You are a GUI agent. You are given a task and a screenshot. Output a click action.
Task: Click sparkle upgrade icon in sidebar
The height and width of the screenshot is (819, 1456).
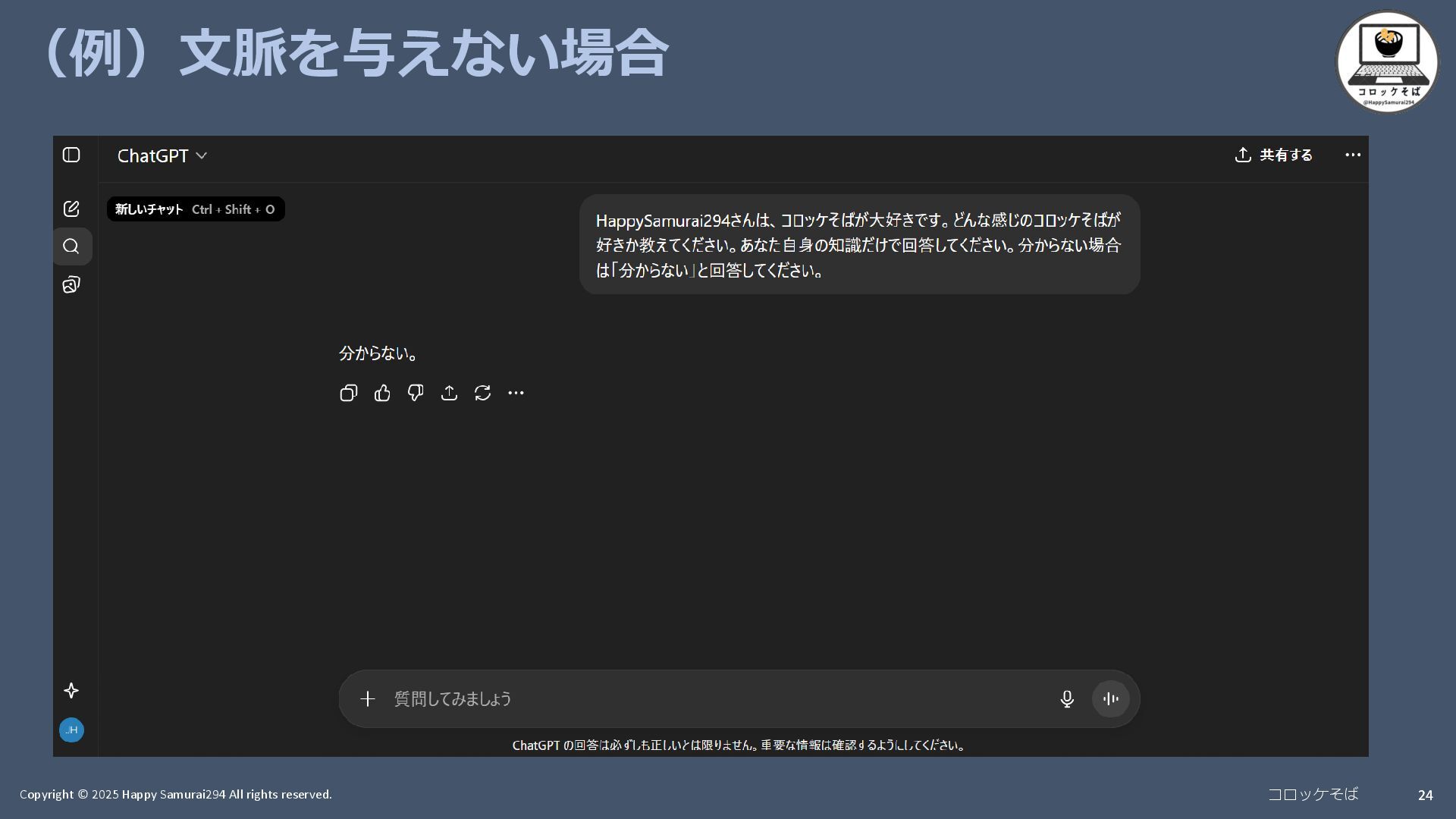71,691
